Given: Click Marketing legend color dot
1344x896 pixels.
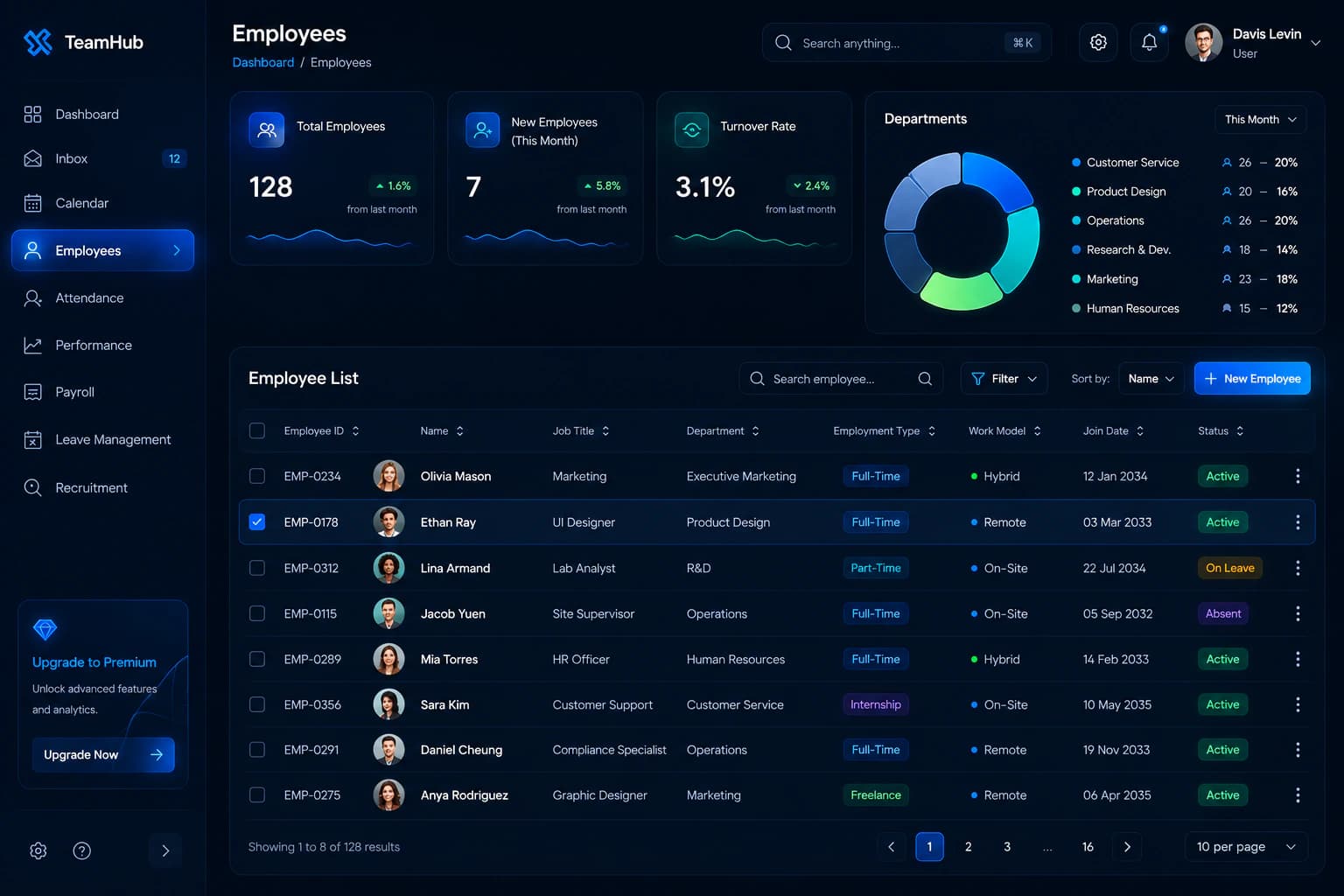Looking at the screenshot, I should pos(1076,279).
